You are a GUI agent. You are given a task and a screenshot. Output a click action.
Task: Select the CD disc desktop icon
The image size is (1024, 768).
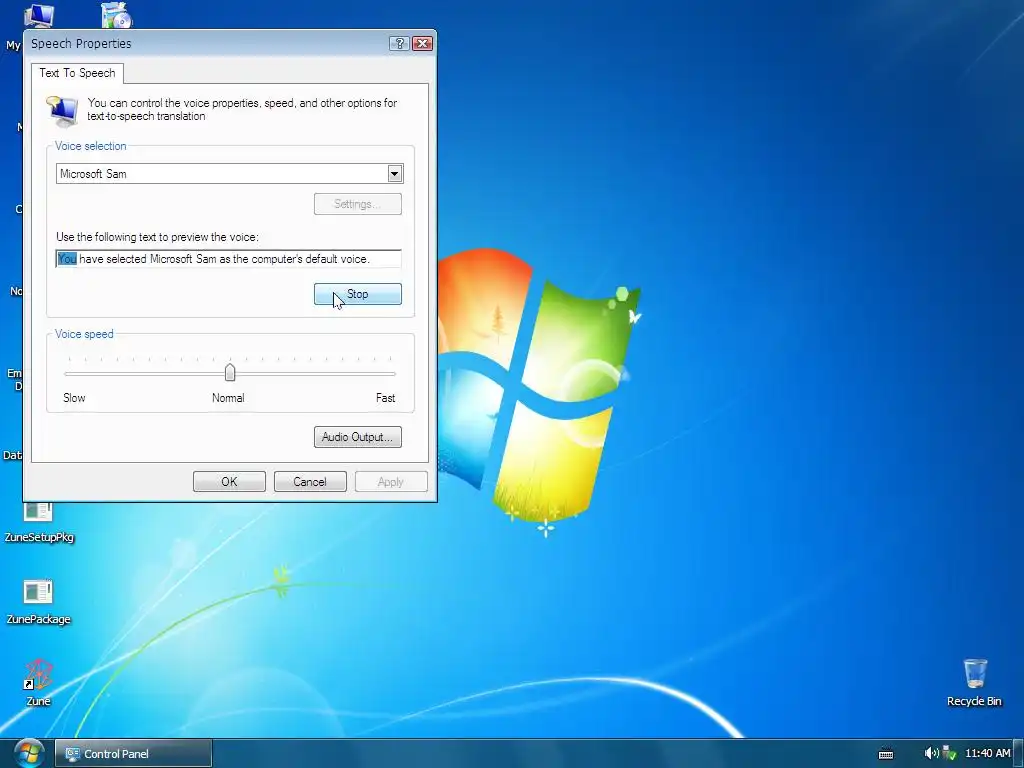[116, 14]
